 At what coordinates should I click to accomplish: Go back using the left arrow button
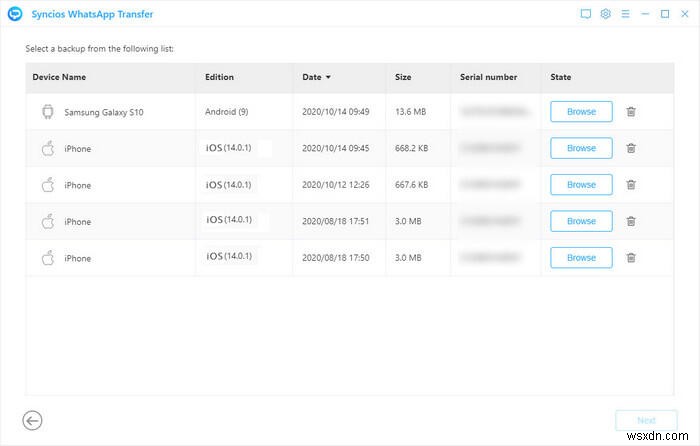[x=33, y=421]
